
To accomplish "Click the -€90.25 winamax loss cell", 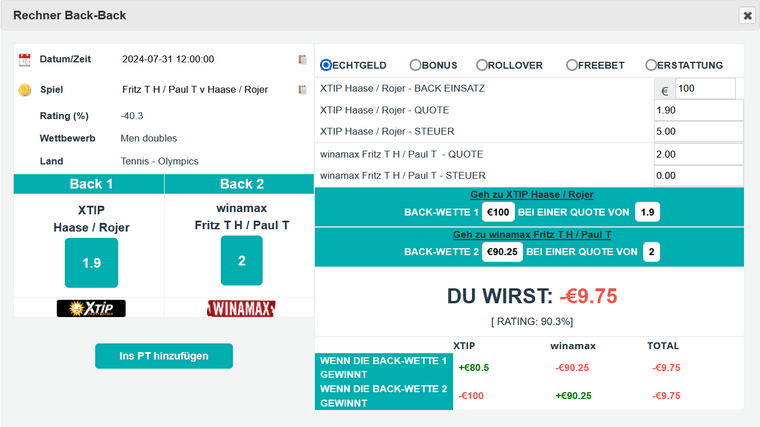I will [x=572, y=368].
